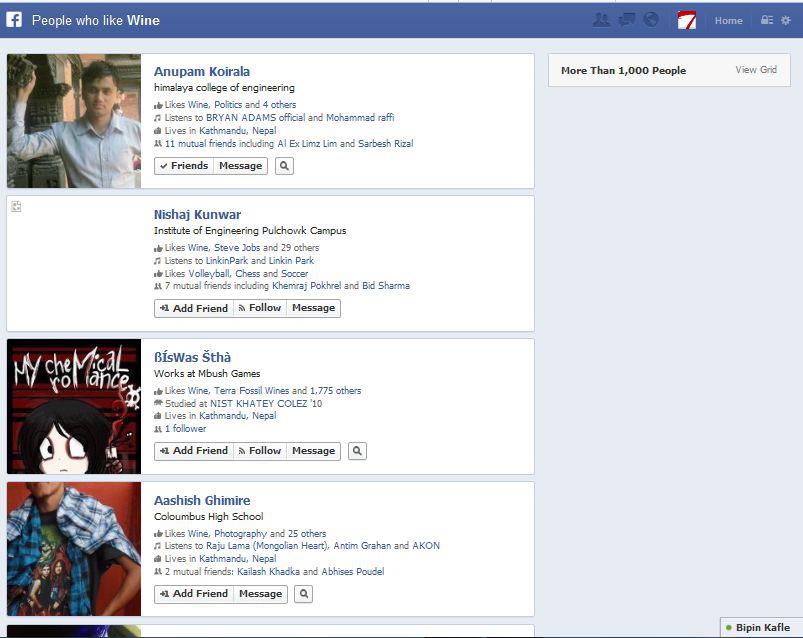Screen dimensions: 803x638
Task: Open Bid Sharma mutual friend link
Action: click(x=386, y=286)
